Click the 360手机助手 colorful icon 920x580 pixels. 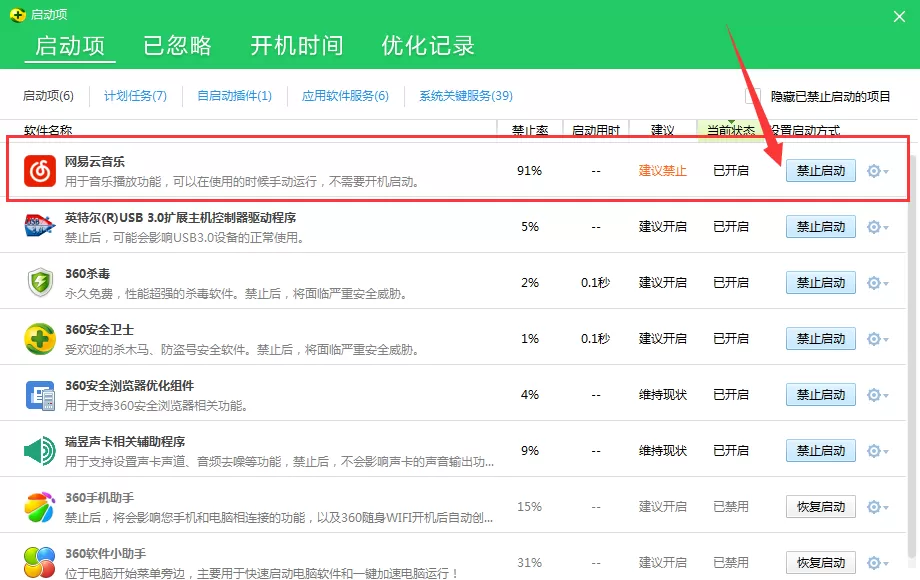tap(40, 507)
